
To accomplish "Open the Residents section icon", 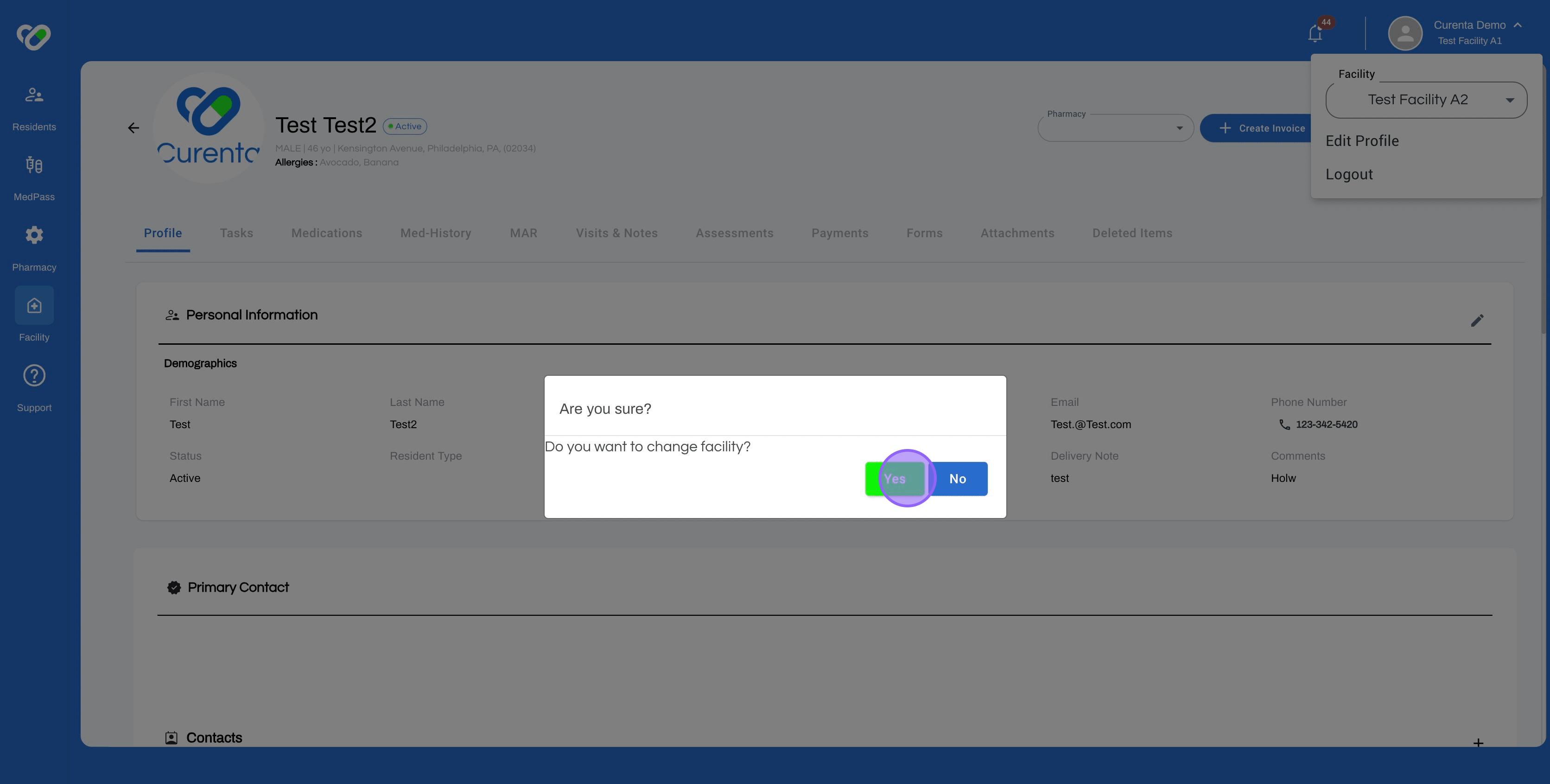I will (x=34, y=95).
